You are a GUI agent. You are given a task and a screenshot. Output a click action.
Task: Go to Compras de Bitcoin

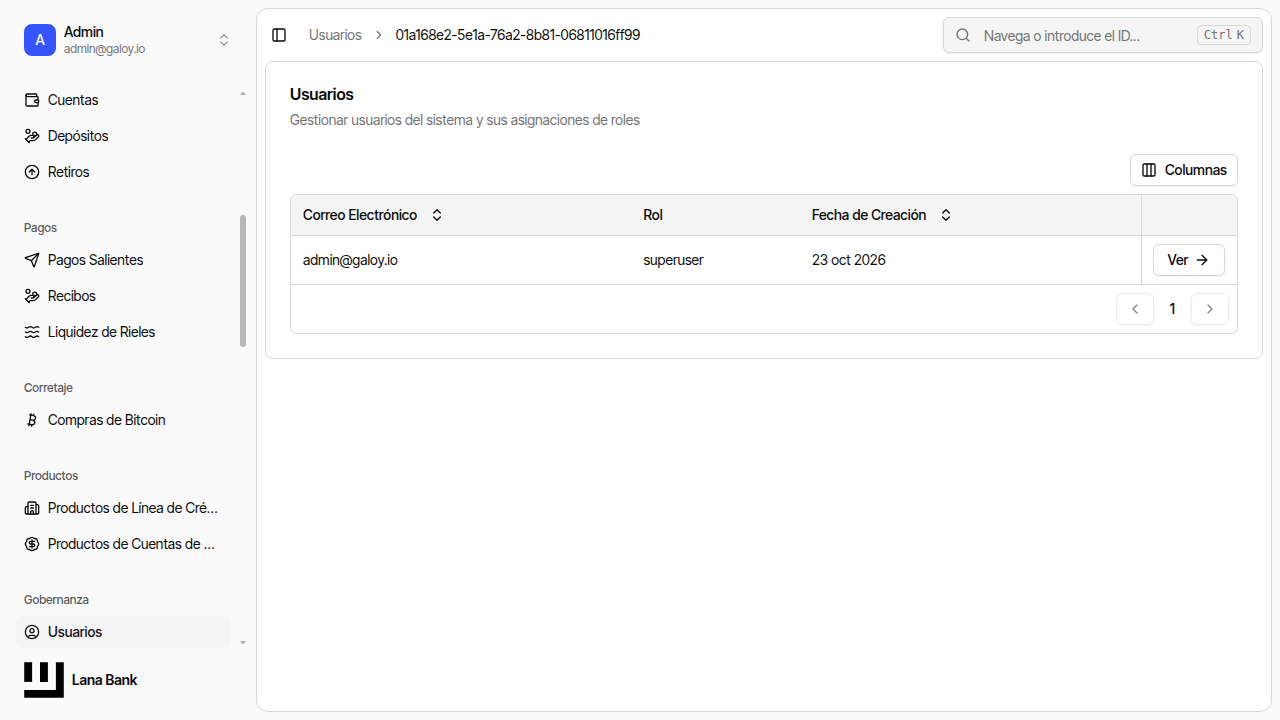(123, 420)
